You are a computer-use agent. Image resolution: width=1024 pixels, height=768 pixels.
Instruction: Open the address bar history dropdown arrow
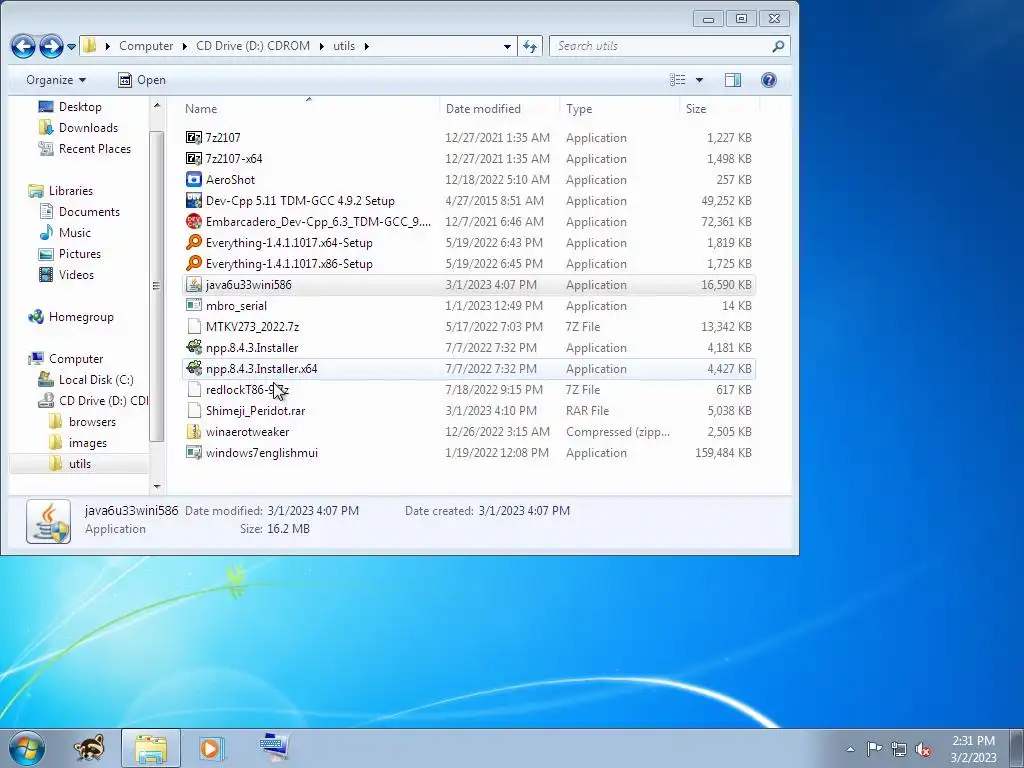point(507,46)
